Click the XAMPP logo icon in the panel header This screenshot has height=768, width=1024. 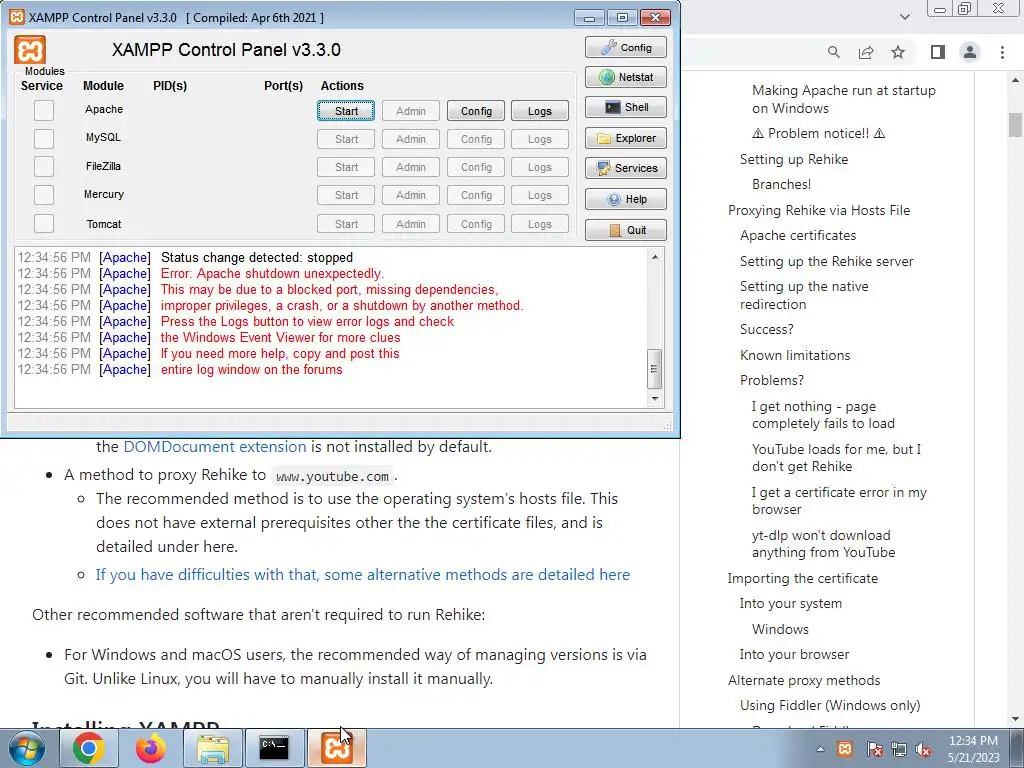click(30, 50)
